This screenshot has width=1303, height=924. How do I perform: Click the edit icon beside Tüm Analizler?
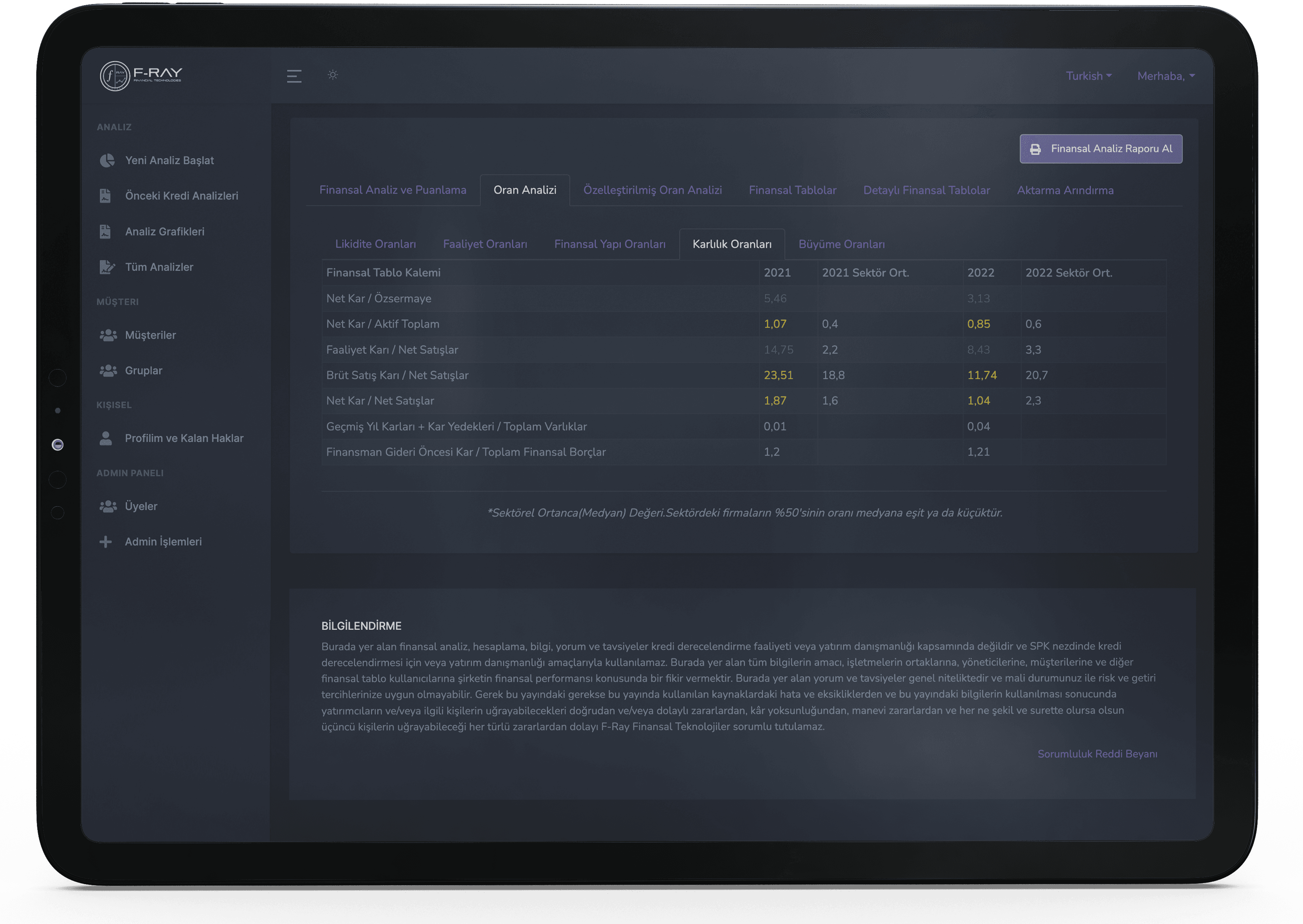[x=107, y=267]
